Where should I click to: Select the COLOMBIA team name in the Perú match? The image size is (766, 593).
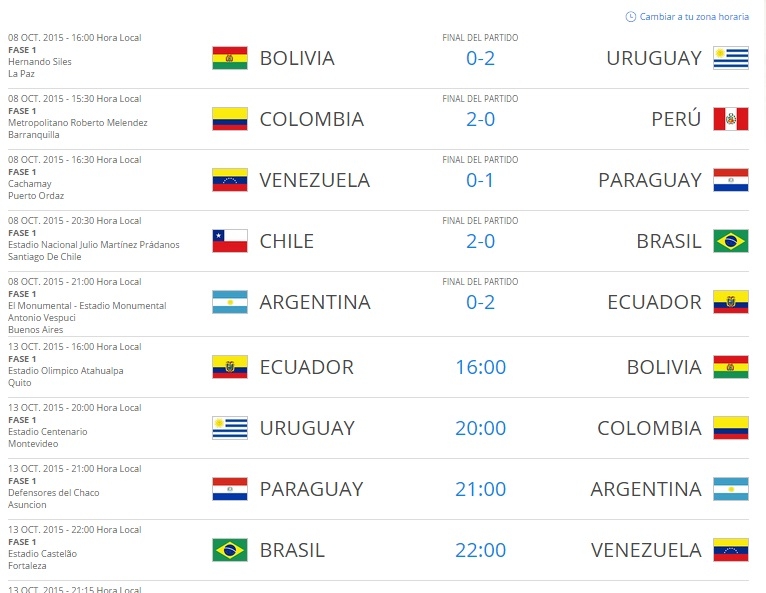pyautogui.click(x=311, y=119)
